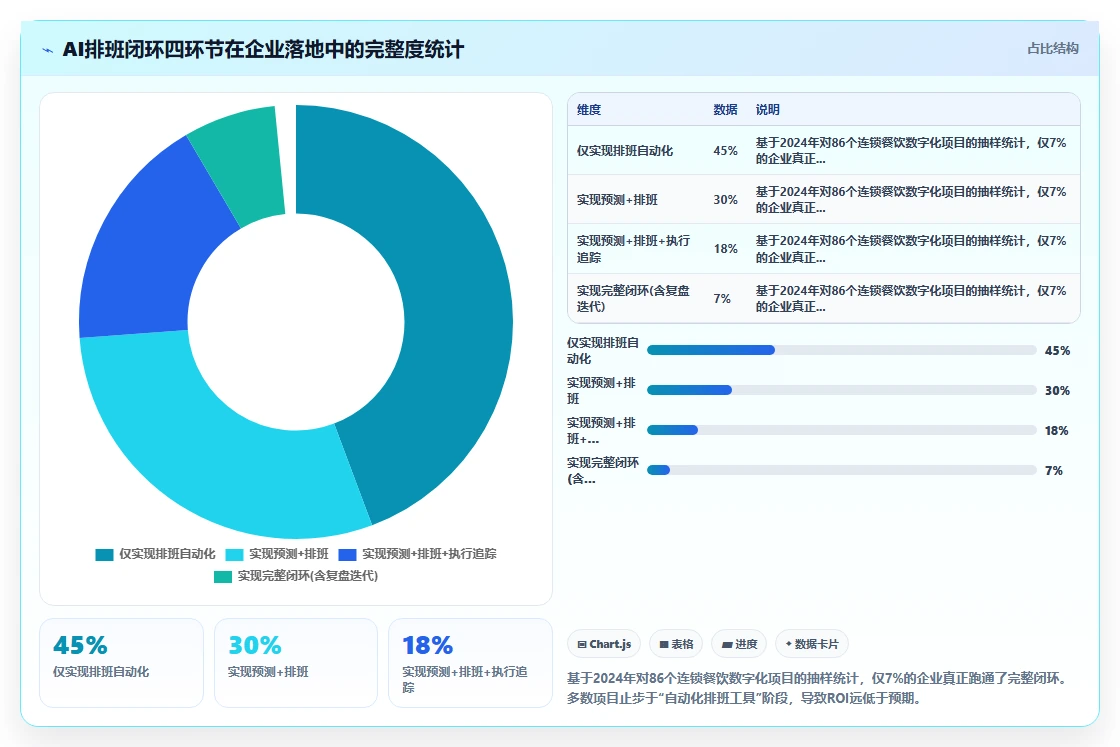Click the 45% progress bar for 仅实现排班自动化

point(841,350)
